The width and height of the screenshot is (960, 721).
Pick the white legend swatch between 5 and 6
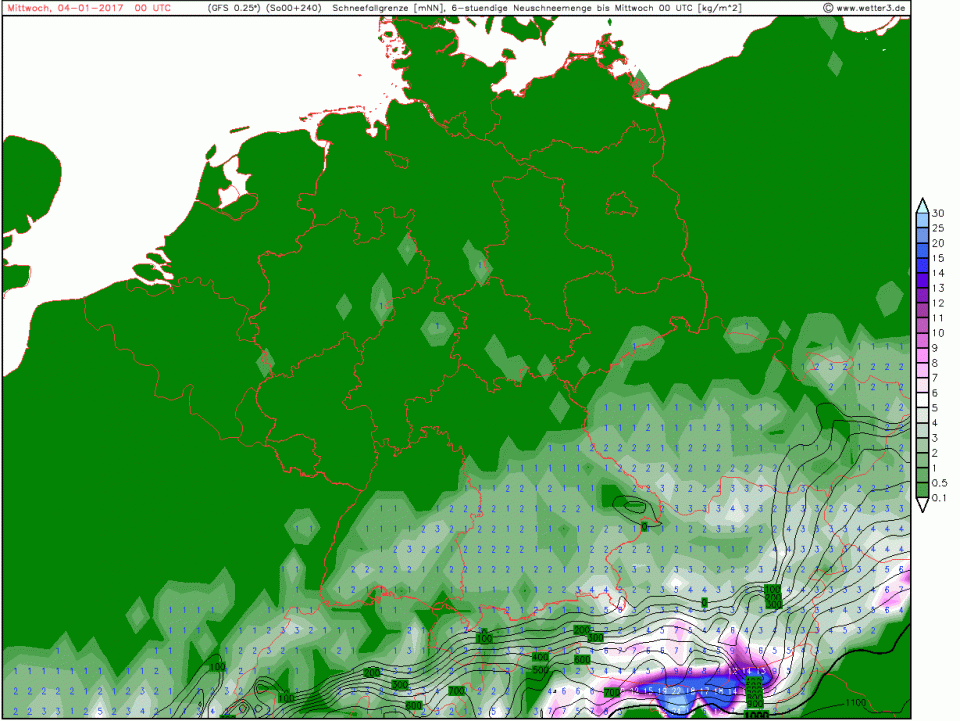point(922,401)
